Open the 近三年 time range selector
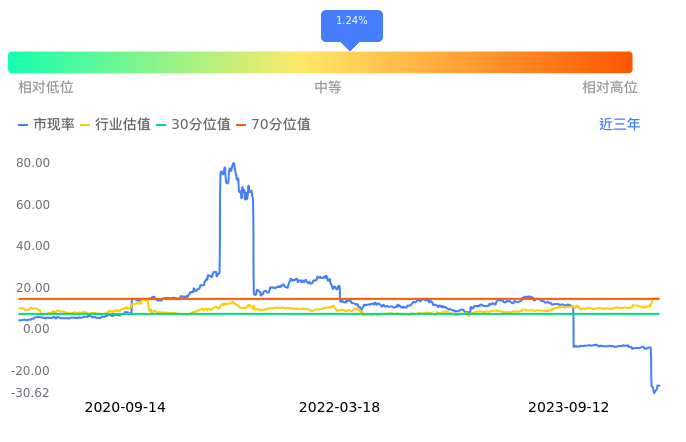Viewport: 686px width, 442px height. (x=619, y=125)
